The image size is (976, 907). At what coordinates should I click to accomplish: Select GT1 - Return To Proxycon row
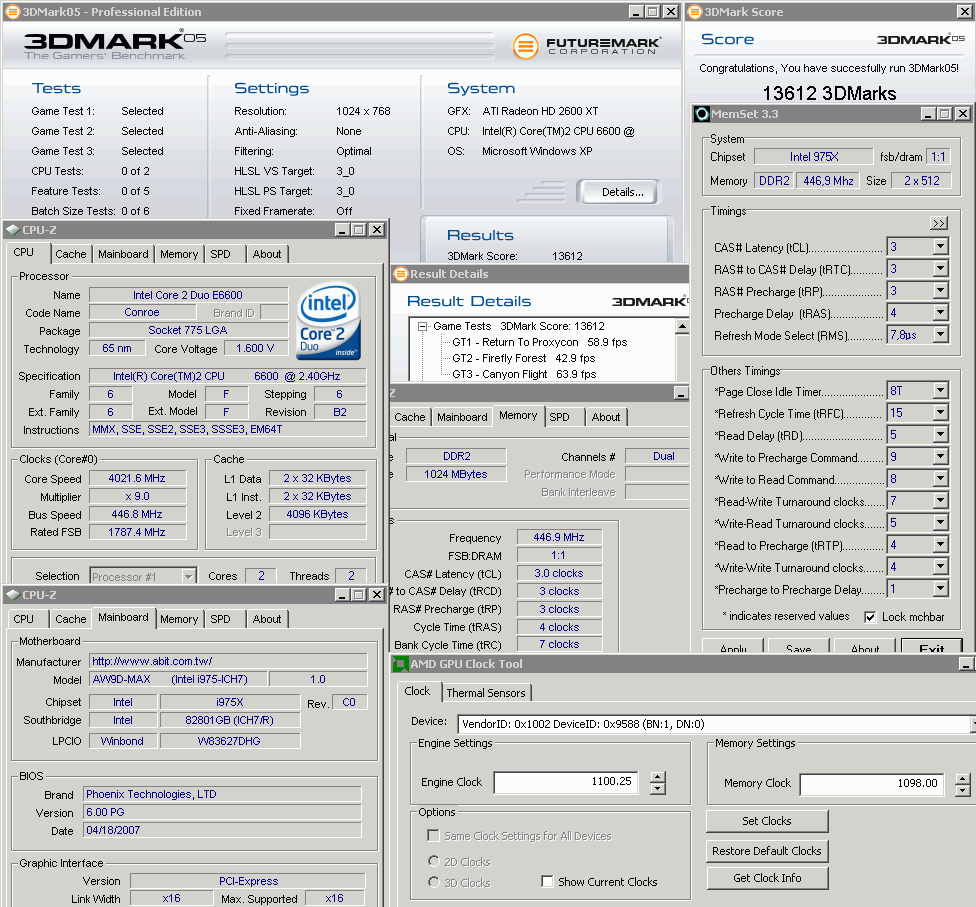[540, 342]
